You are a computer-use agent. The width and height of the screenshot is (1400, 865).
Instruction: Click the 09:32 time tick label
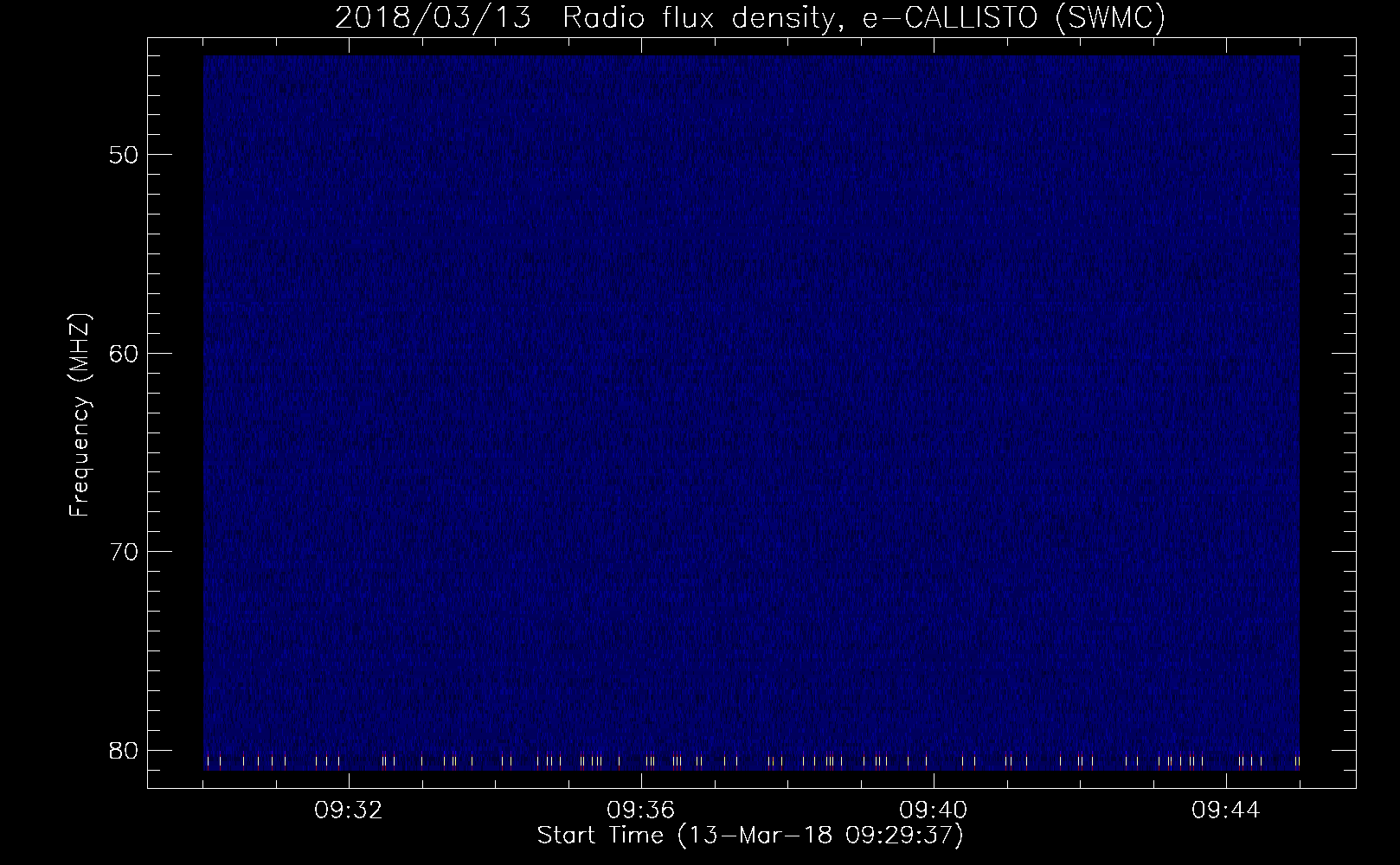pyautogui.click(x=349, y=811)
